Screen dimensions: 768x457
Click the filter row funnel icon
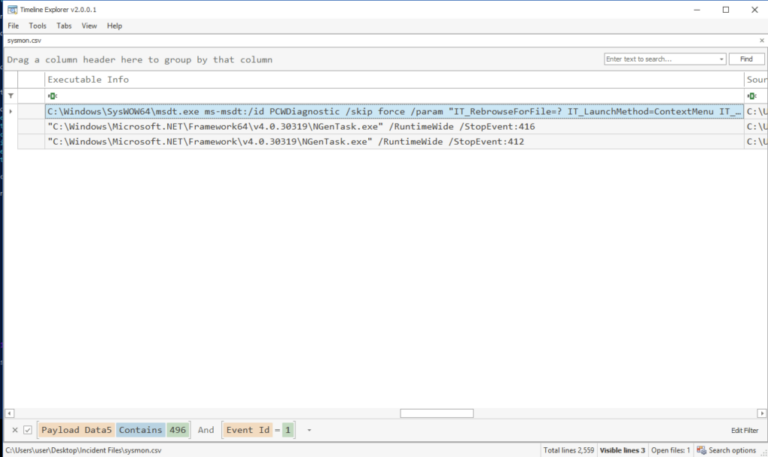click(11, 96)
